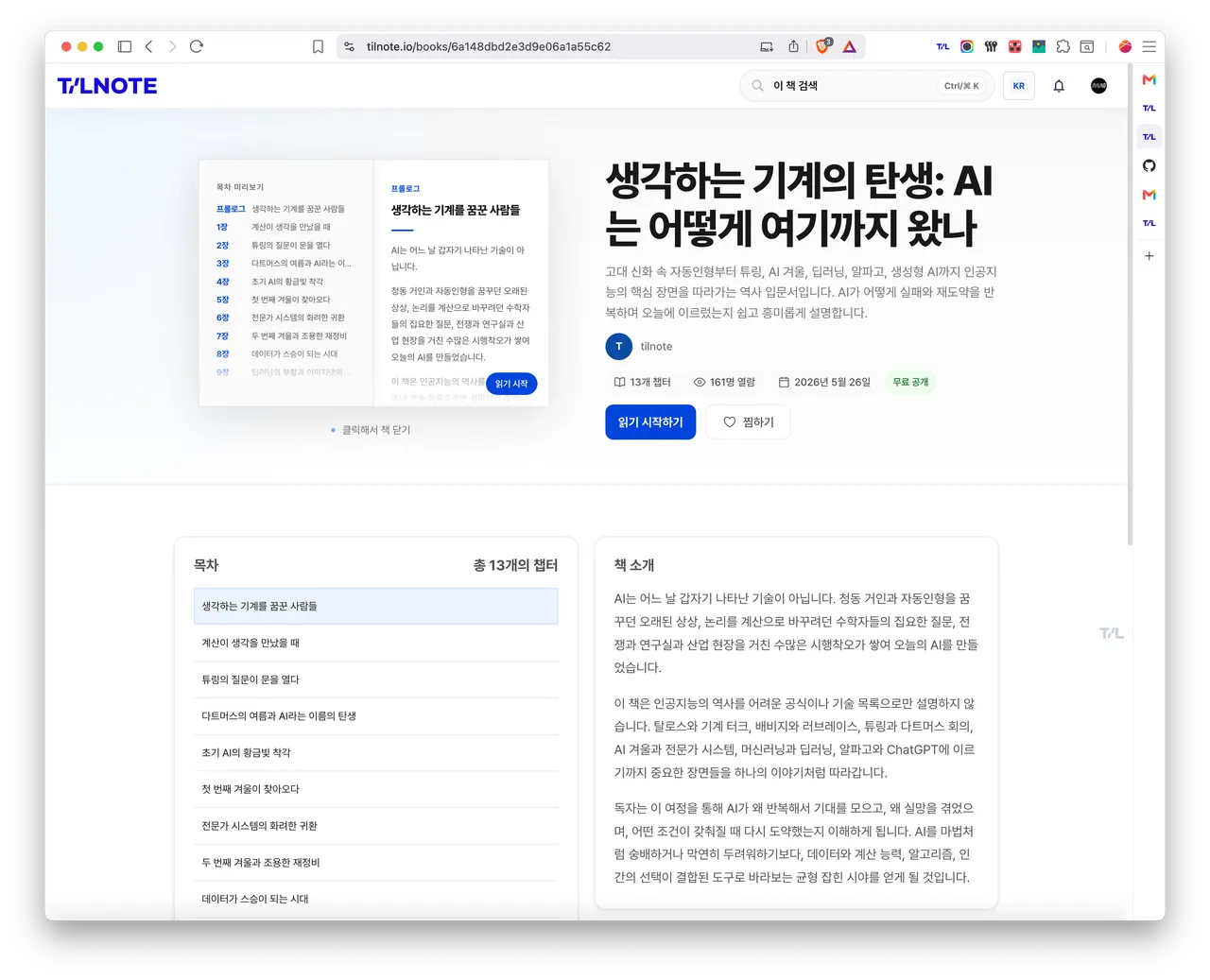Switch language with the KR button
The image size is (1210, 980).
click(1019, 86)
